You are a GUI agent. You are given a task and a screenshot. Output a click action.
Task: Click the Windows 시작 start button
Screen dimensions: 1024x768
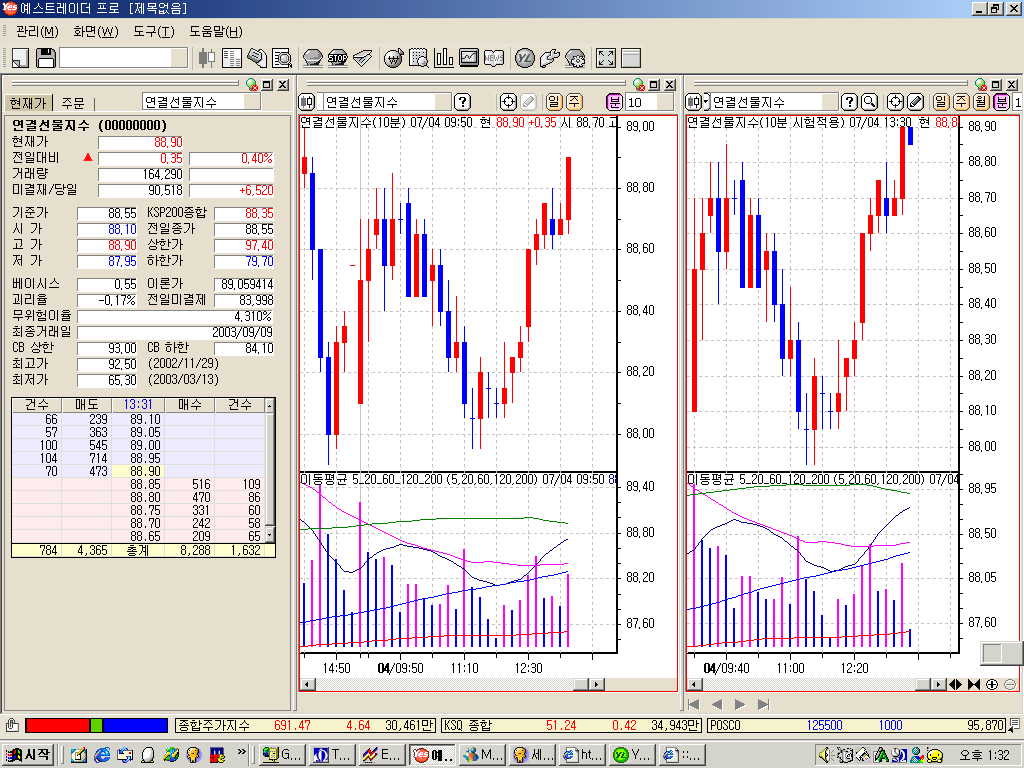coord(30,754)
